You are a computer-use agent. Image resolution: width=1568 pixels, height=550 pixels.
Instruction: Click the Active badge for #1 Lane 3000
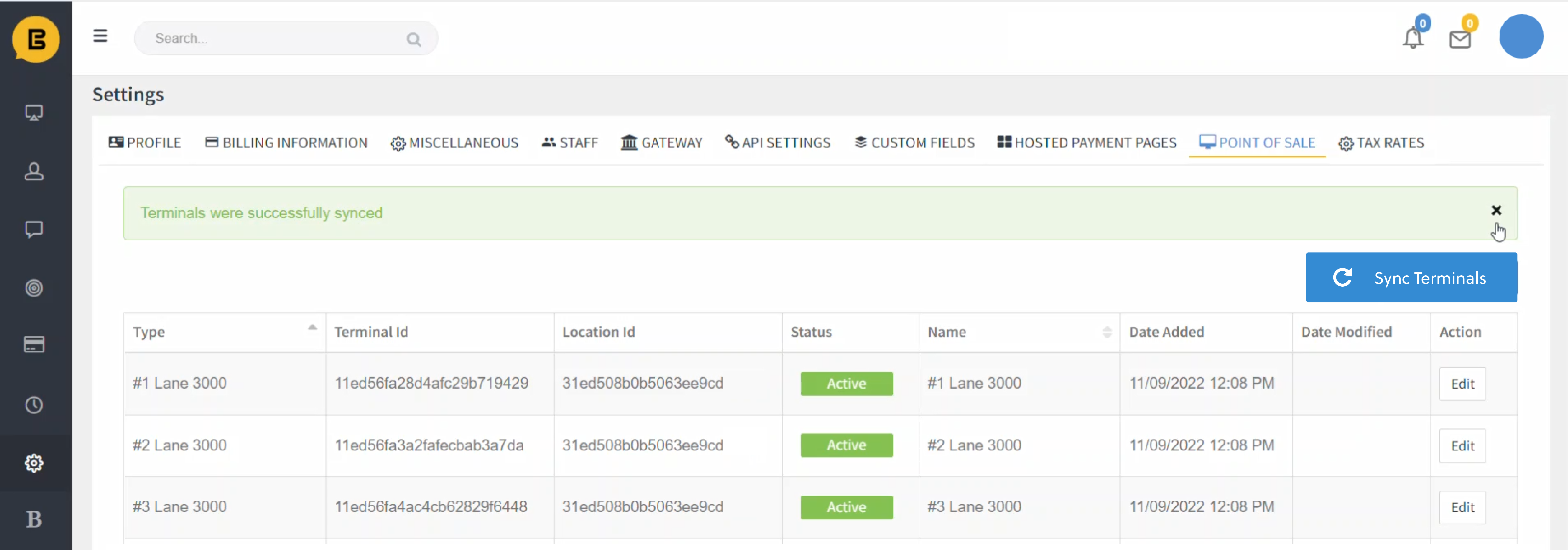pos(847,384)
